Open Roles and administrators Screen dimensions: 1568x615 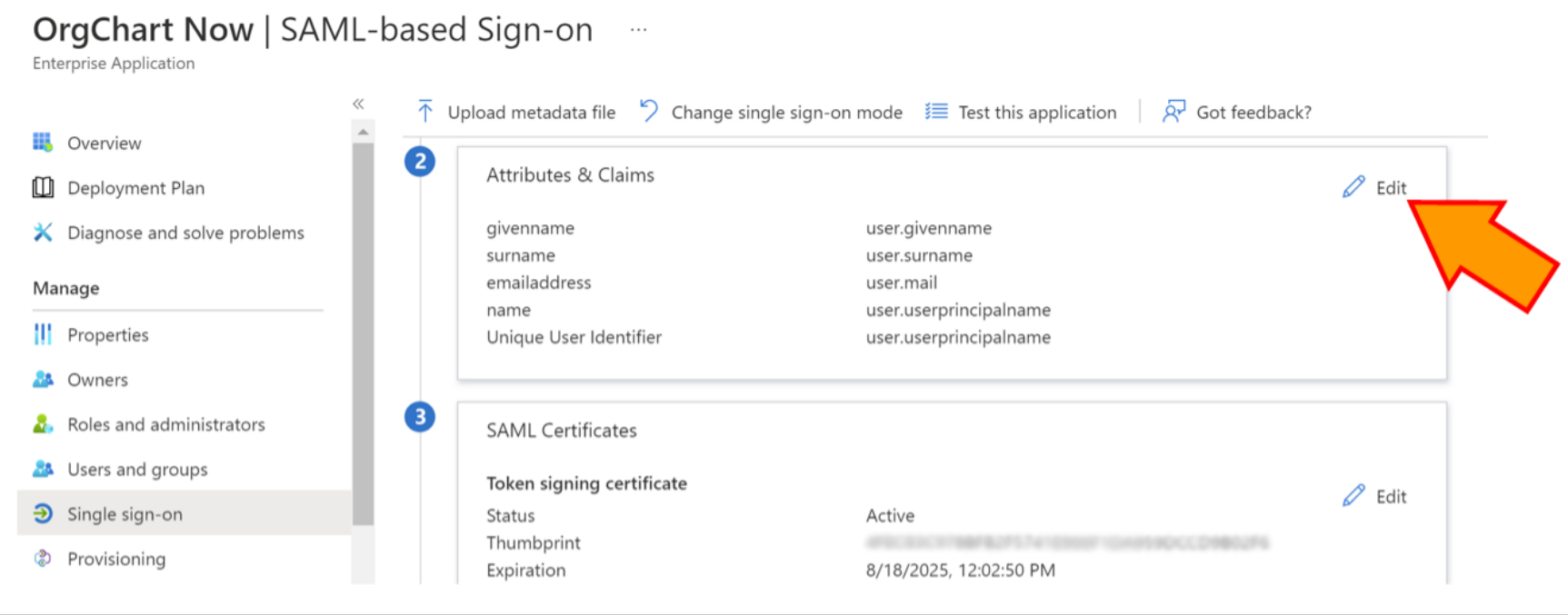click(x=166, y=424)
